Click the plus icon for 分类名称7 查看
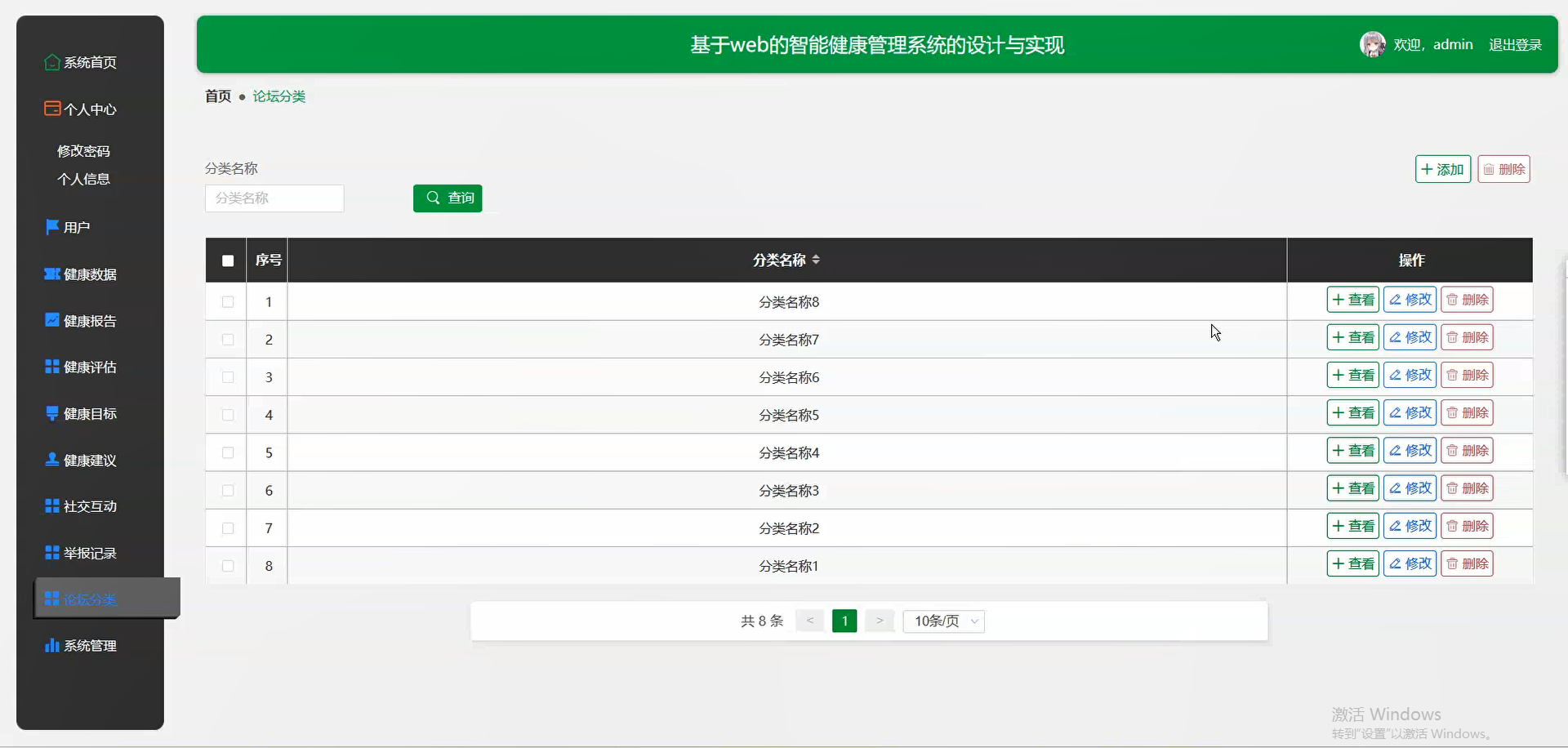 coord(1338,337)
